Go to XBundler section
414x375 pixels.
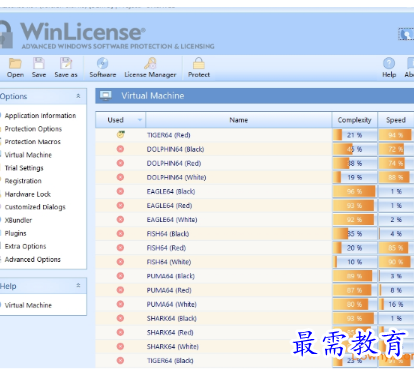tap(18, 220)
